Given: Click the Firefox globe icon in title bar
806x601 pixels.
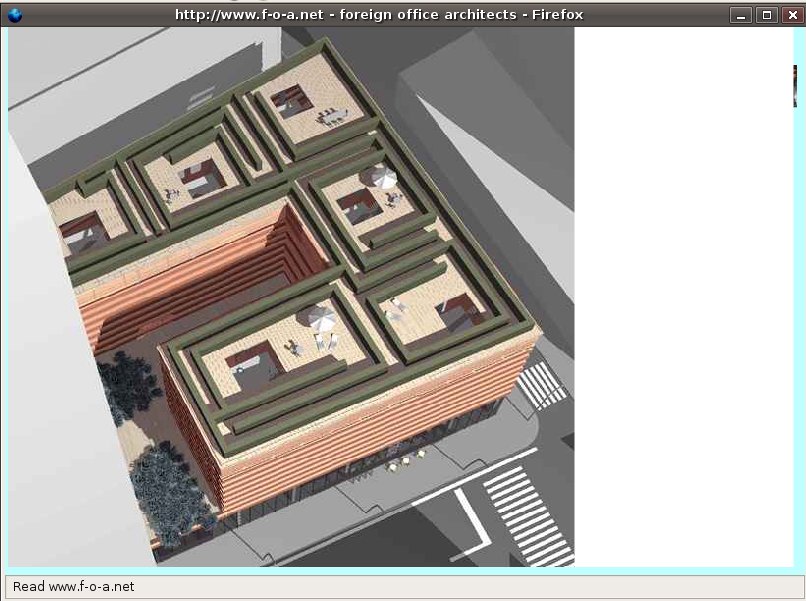Looking at the screenshot, I should [15, 15].
